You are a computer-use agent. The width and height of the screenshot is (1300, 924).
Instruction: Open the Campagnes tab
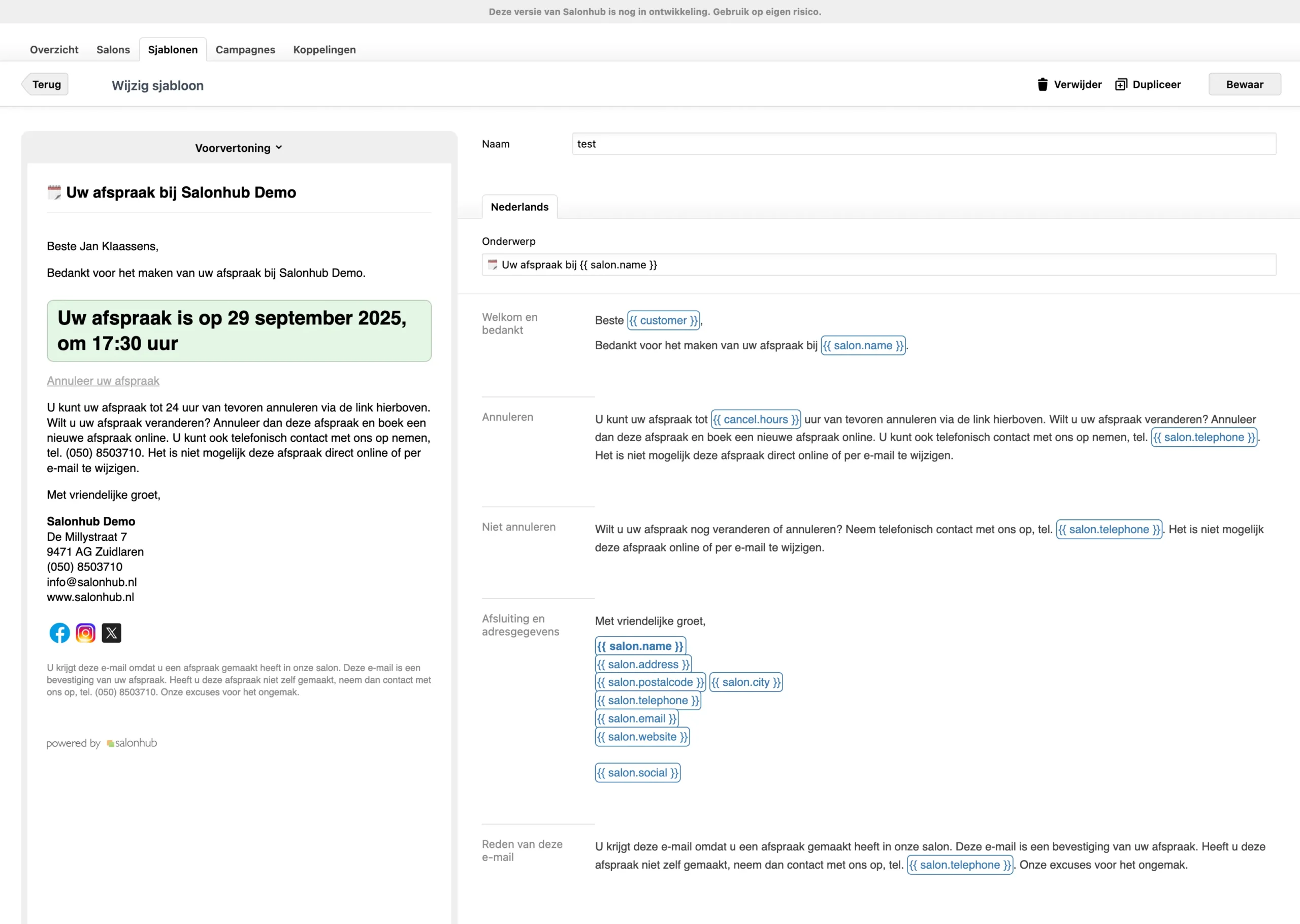[245, 50]
